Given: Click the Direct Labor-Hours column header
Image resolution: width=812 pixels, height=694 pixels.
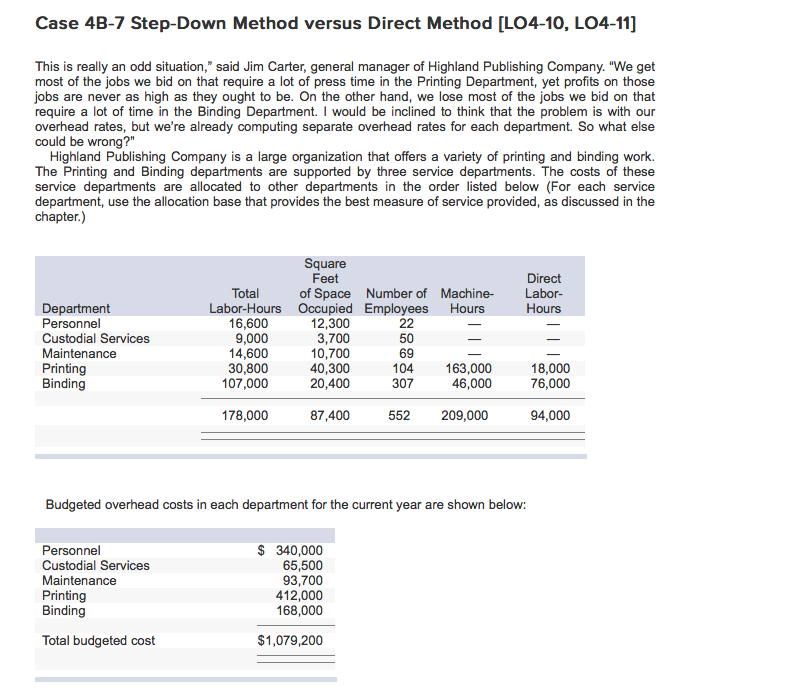Looking at the screenshot, I should (x=543, y=293).
